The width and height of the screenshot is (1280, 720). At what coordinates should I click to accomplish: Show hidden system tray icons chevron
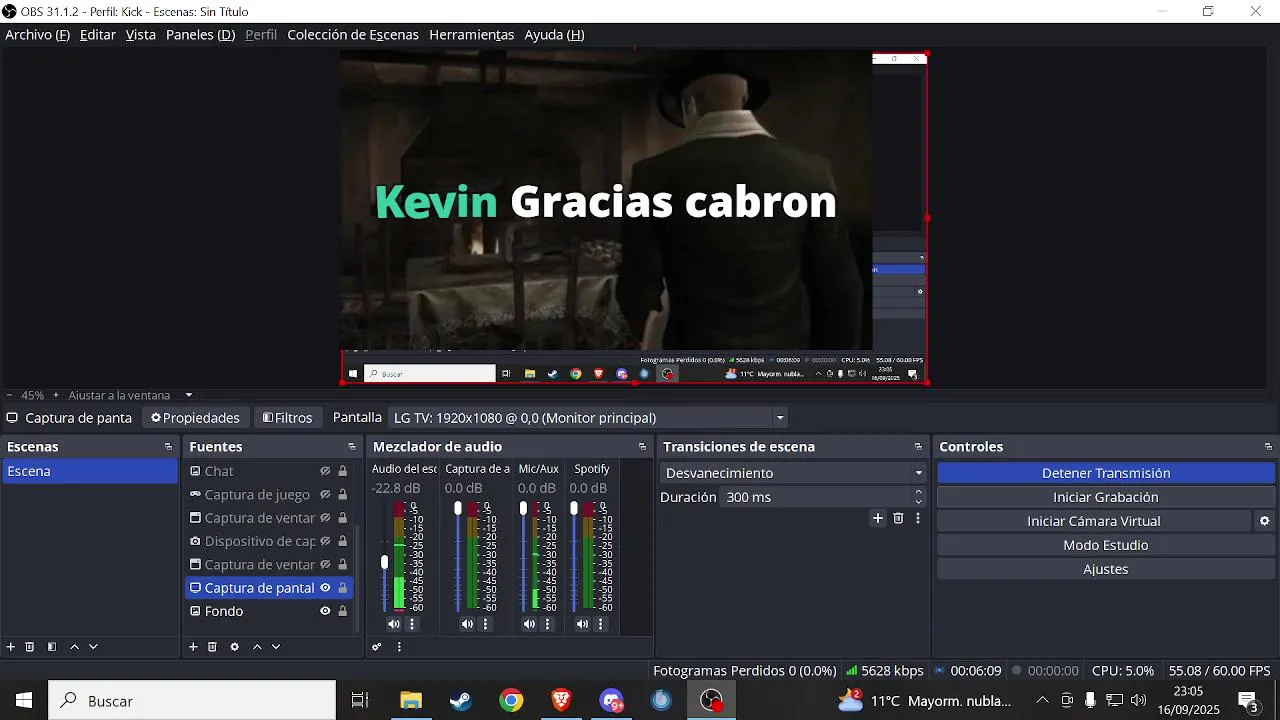[1042, 701]
